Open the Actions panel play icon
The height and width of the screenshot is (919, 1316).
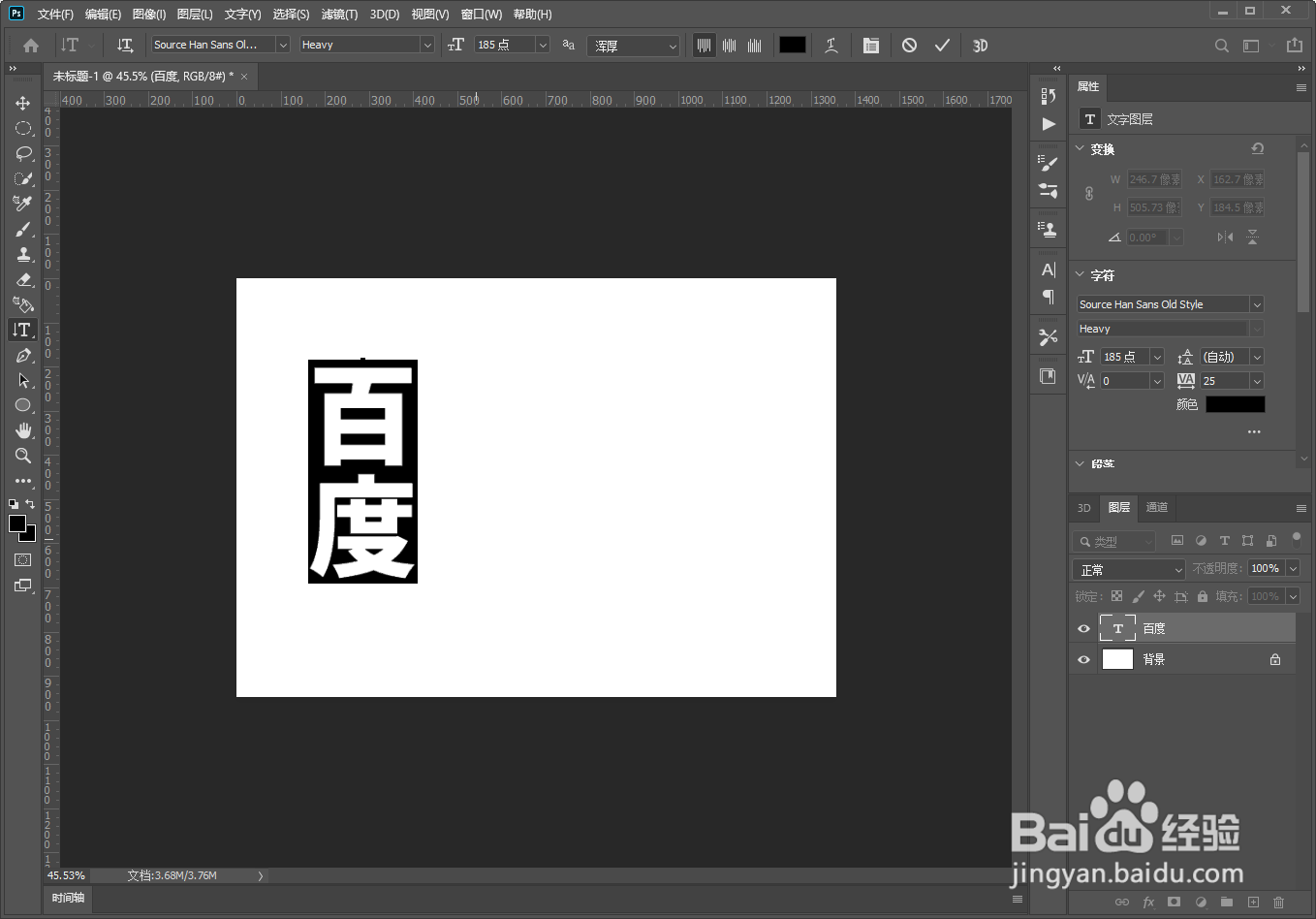pos(1049,124)
